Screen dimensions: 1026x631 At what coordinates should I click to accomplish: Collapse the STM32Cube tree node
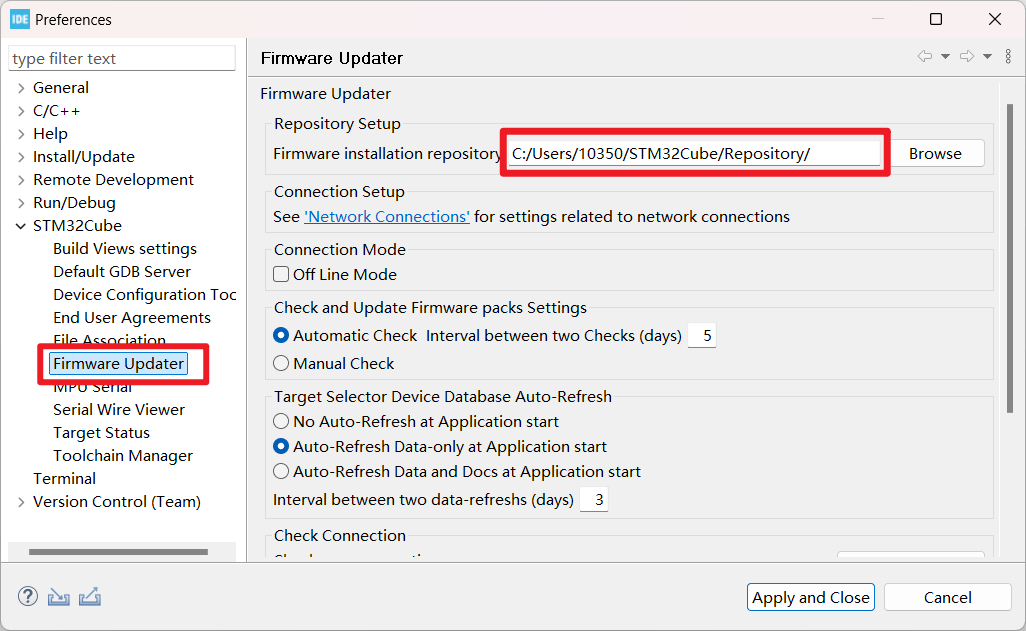click(21, 226)
